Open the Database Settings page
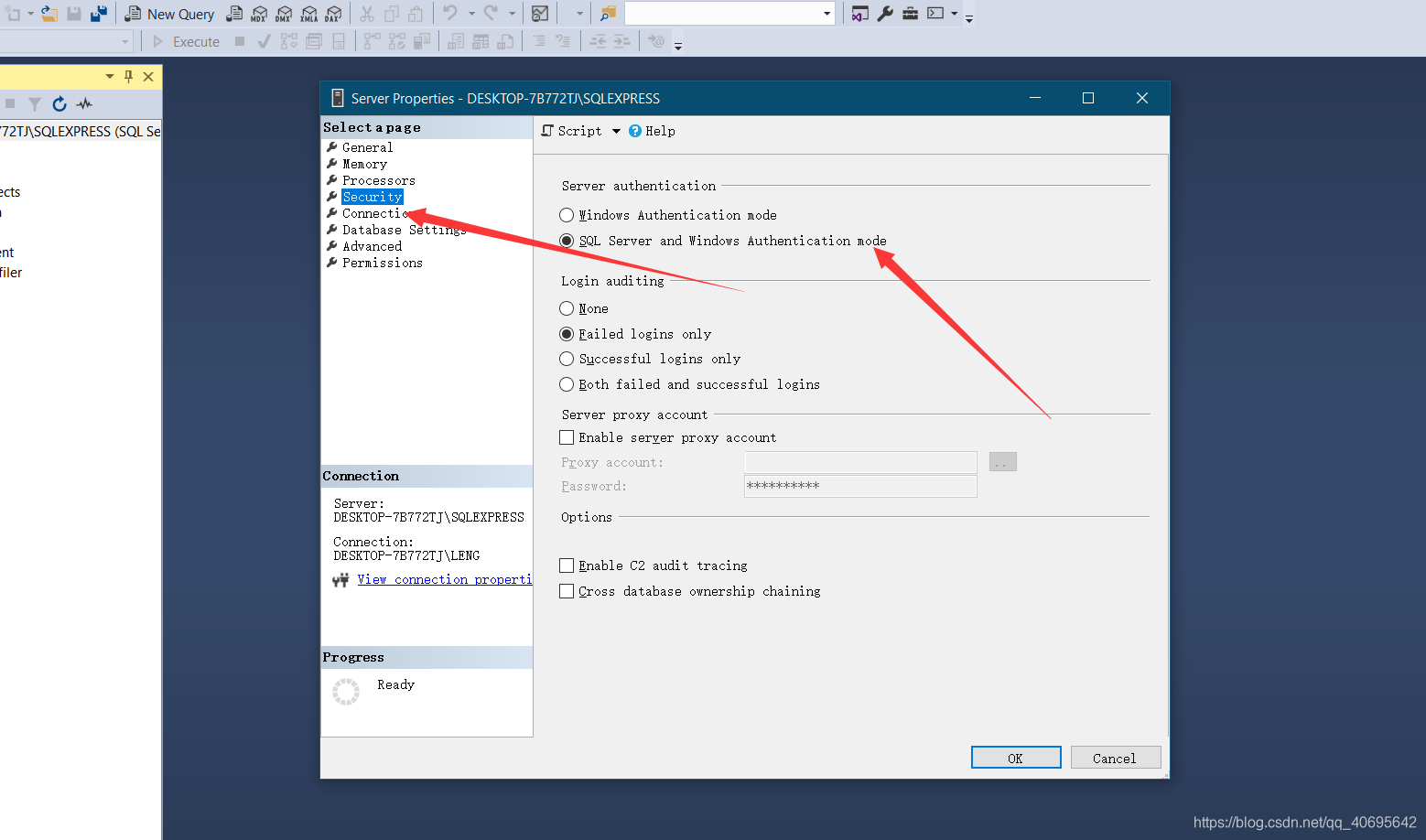The image size is (1426, 840). (405, 230)
